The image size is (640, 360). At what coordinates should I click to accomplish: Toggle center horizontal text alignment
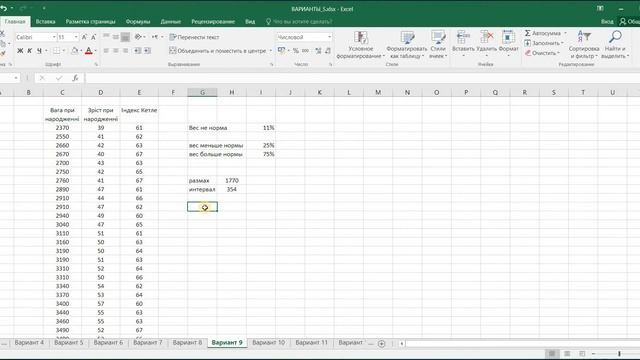[116, 51]
